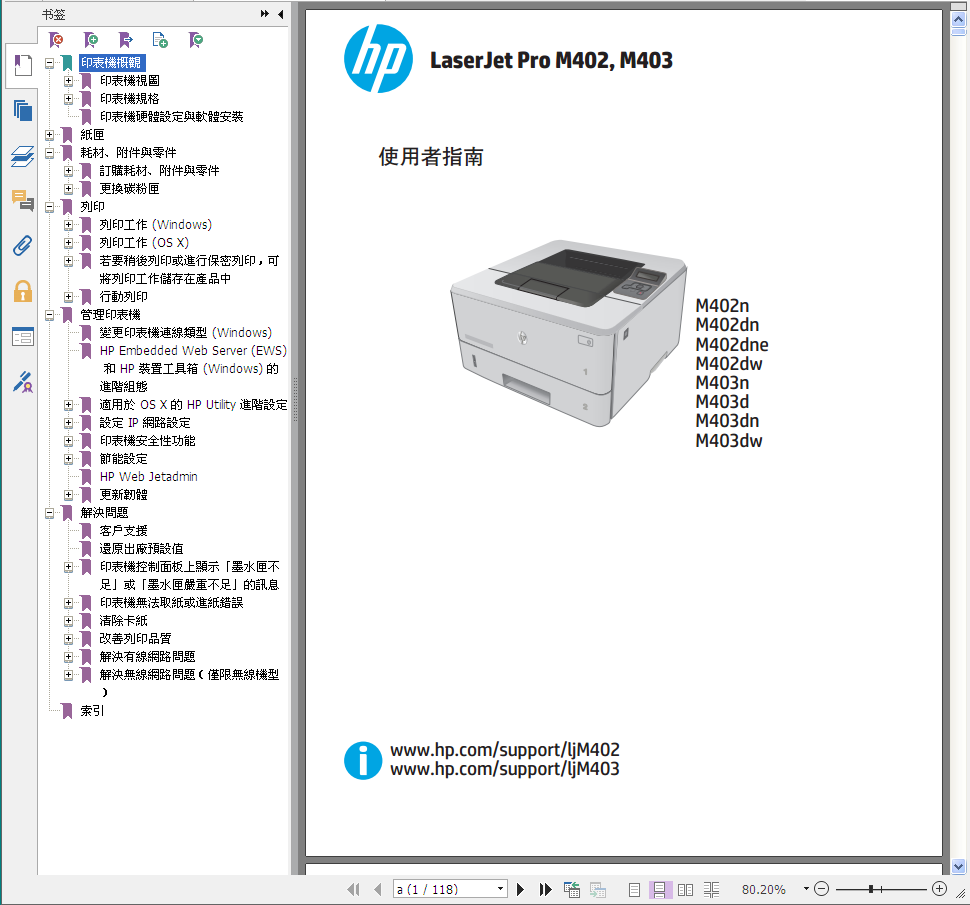The image size is (970, 905).
Task: Collapse the 耗材、附件與零件 bookmark
Action: tap(49, 152)
